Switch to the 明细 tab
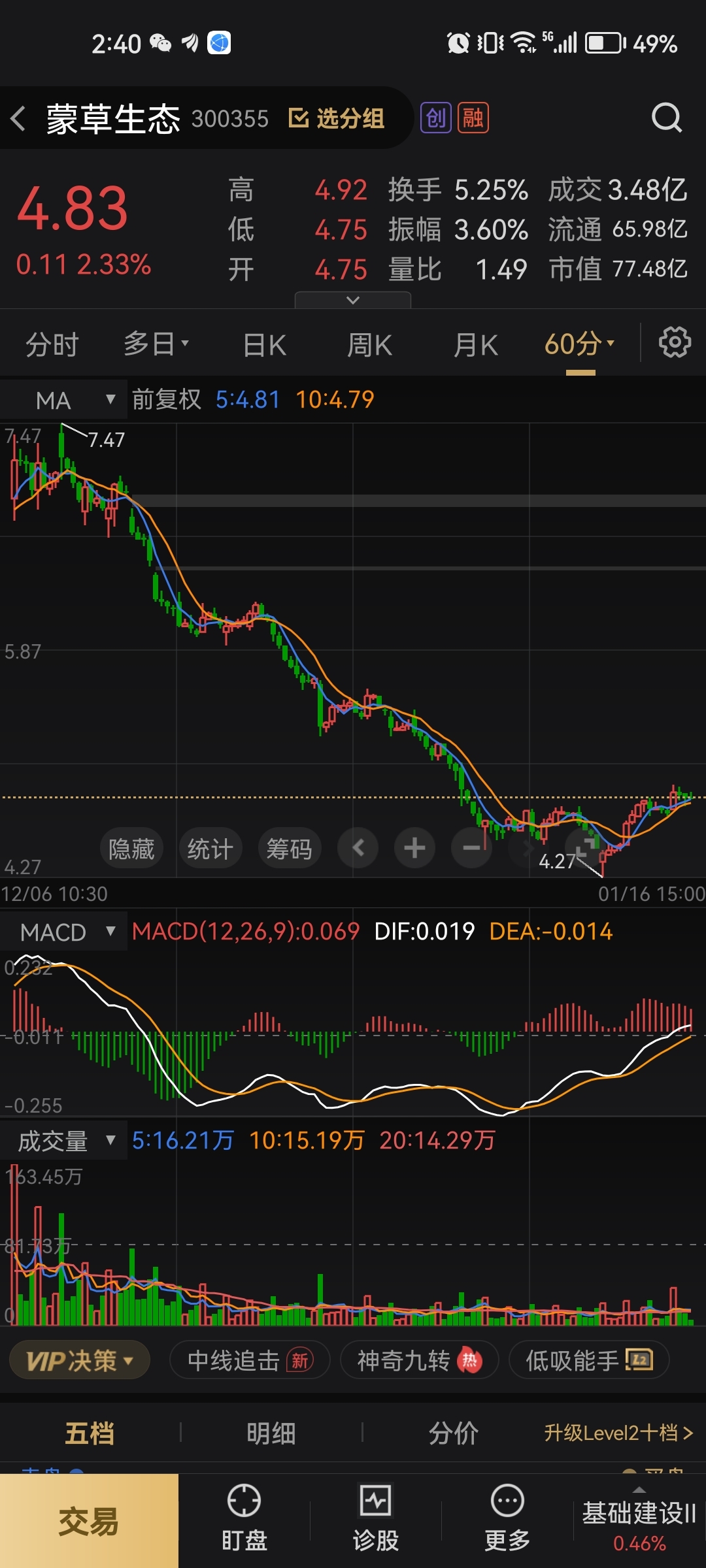Image resolution: width=706 pixels, height=1568 pixels. tap(271, 1433)
